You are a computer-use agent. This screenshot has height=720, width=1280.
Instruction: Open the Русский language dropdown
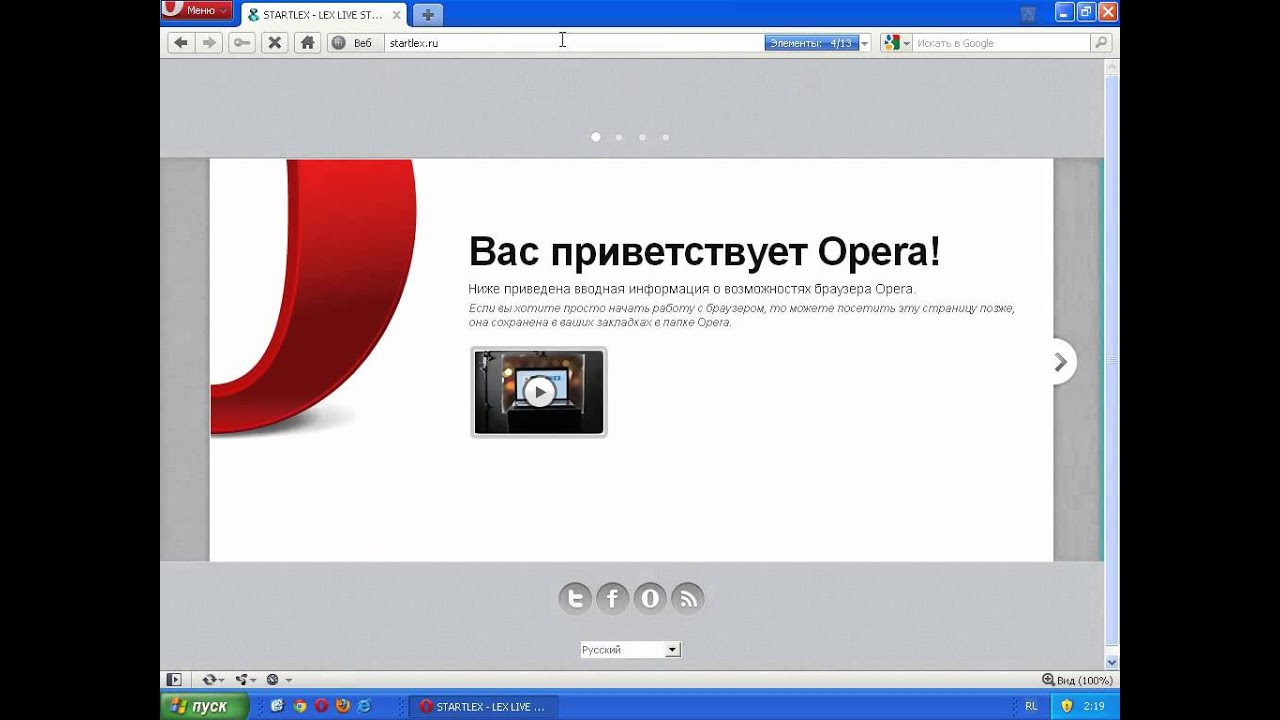630,650
